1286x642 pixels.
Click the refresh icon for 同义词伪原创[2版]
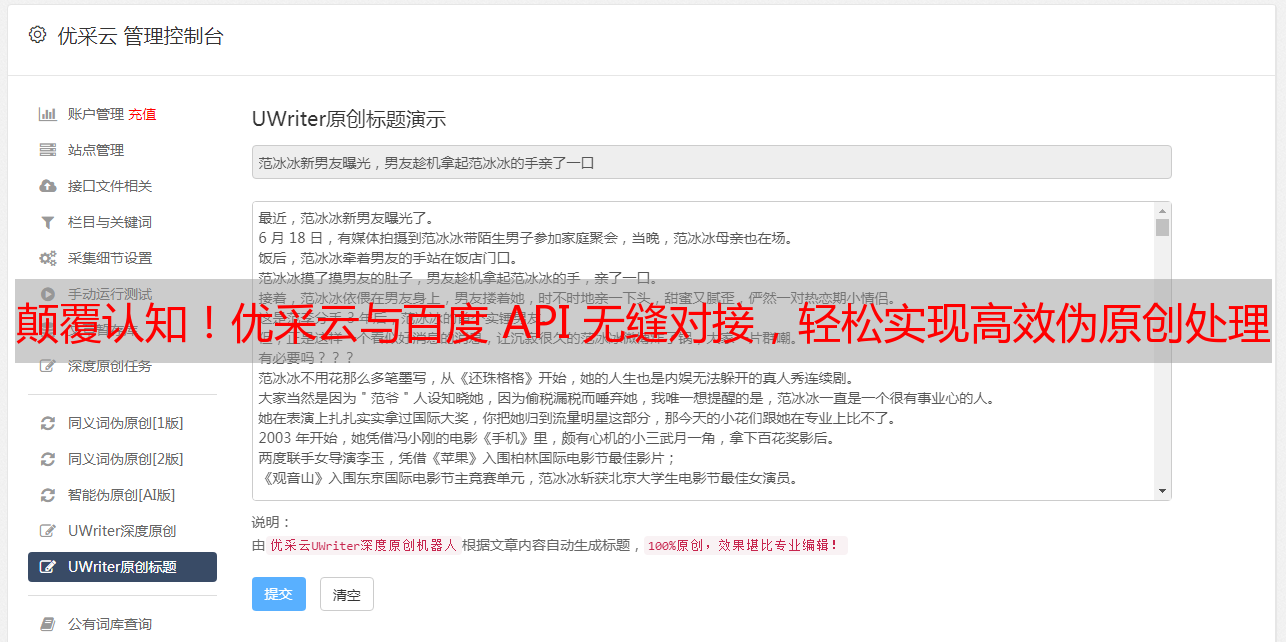click(x=47, y=459)
